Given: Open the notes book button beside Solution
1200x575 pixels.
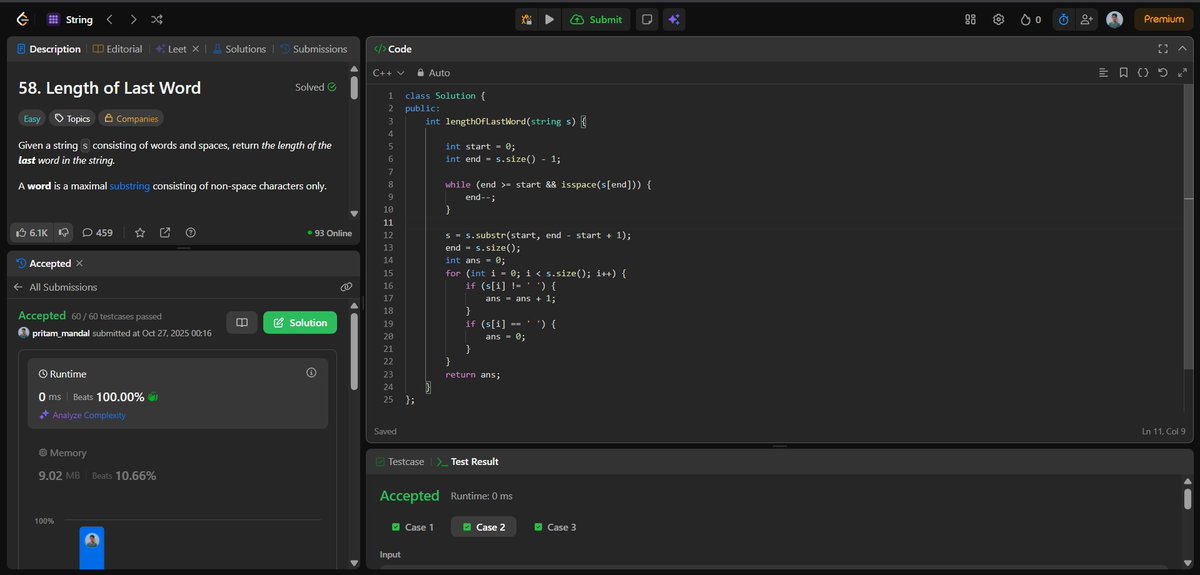Looking at the screenshot, I should tap(241, 322).
